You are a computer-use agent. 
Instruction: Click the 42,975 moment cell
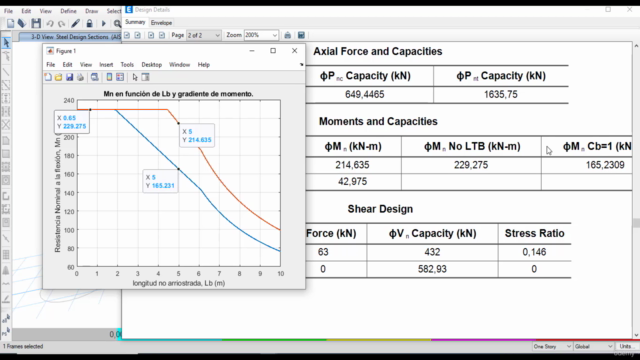(352, 182)
